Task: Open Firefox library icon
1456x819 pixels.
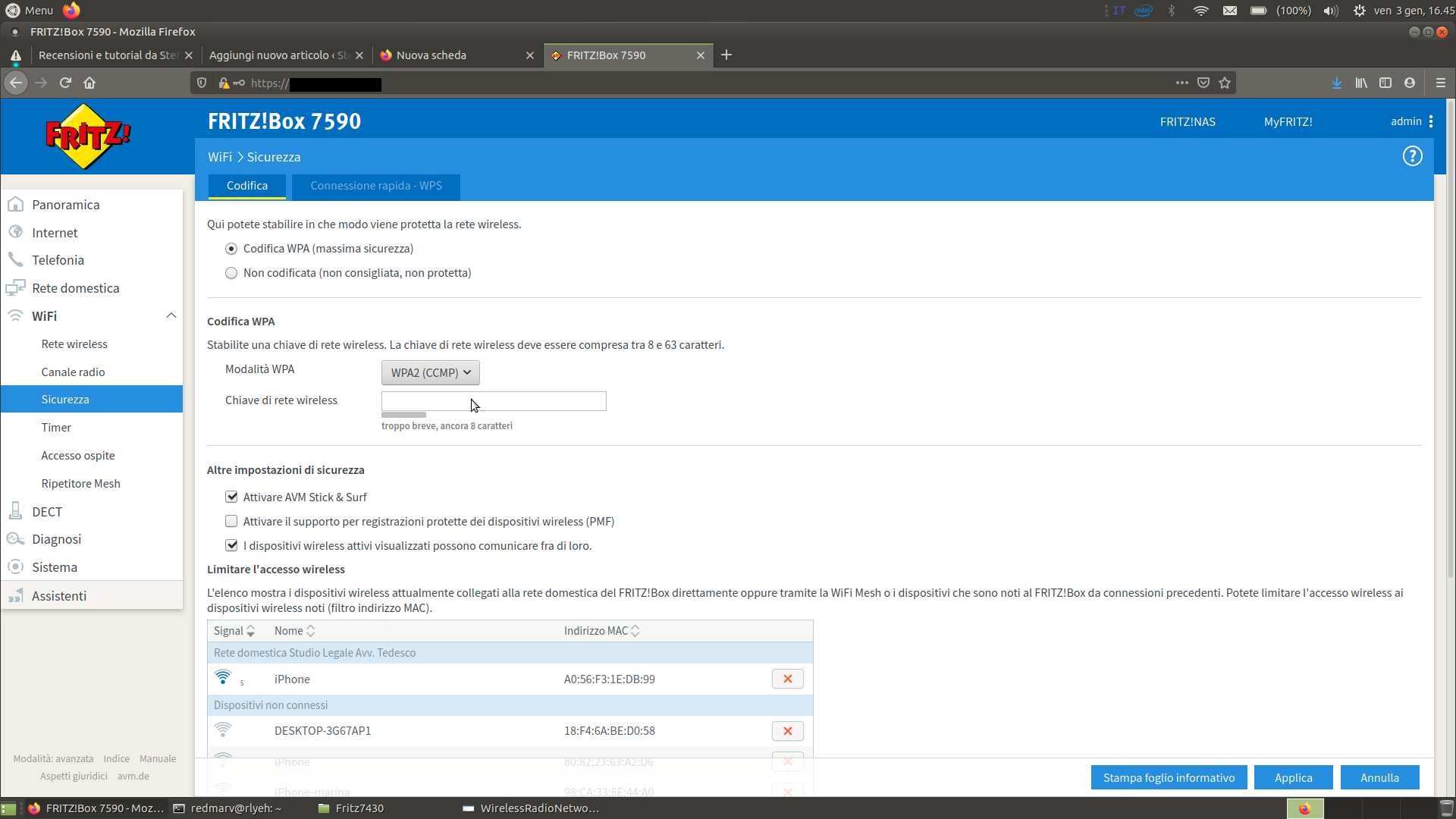Action: point(1361,83)
